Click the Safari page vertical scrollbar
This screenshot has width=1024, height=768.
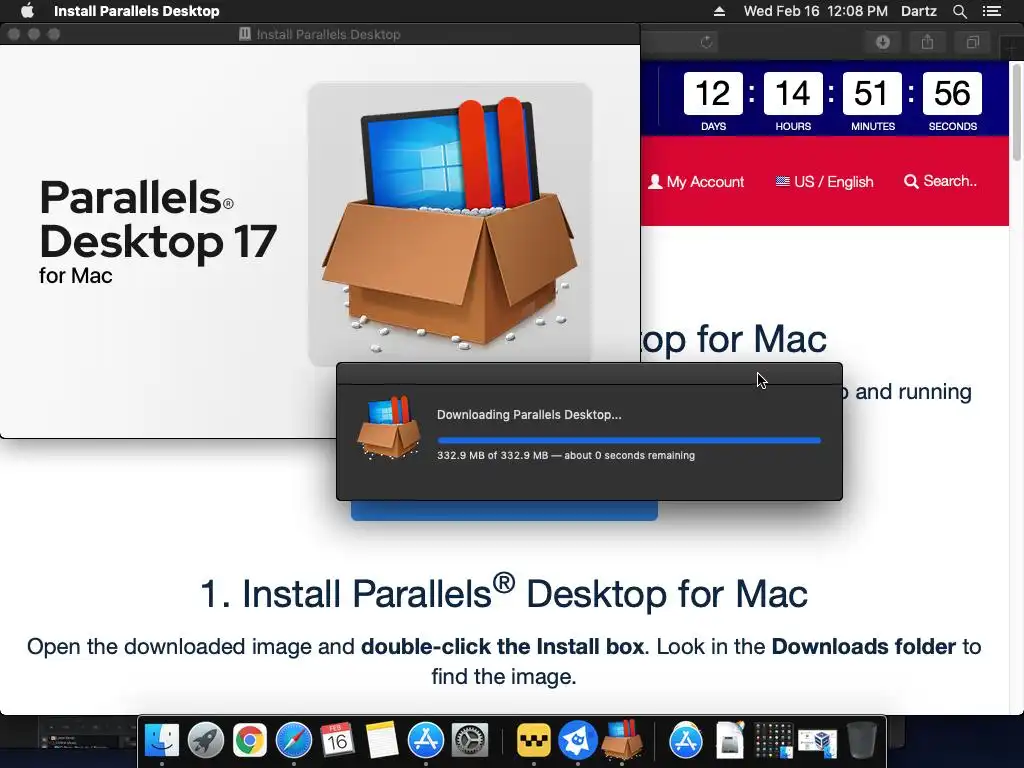pos(1017,111)
